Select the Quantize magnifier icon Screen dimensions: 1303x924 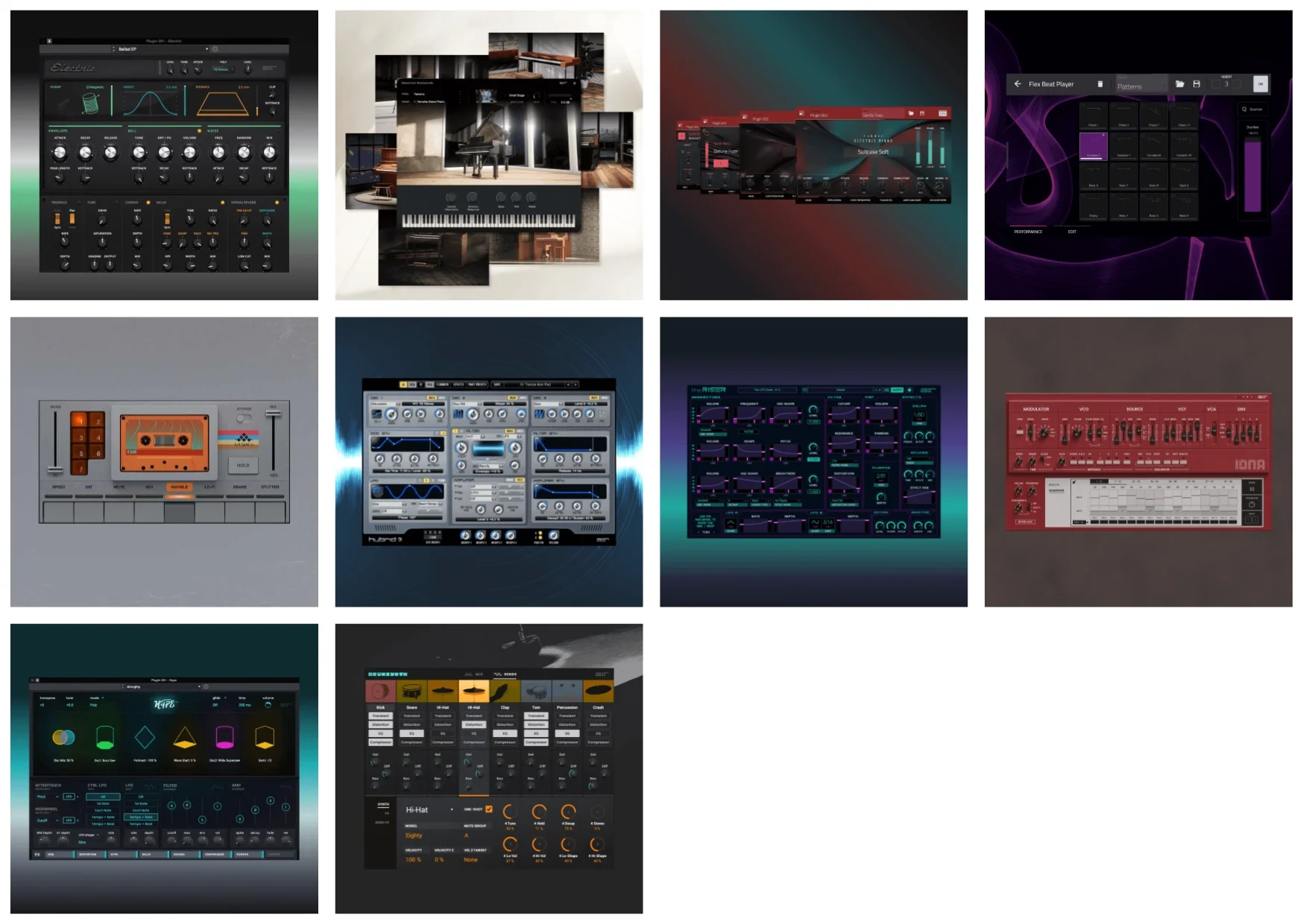click(1252, 110)
